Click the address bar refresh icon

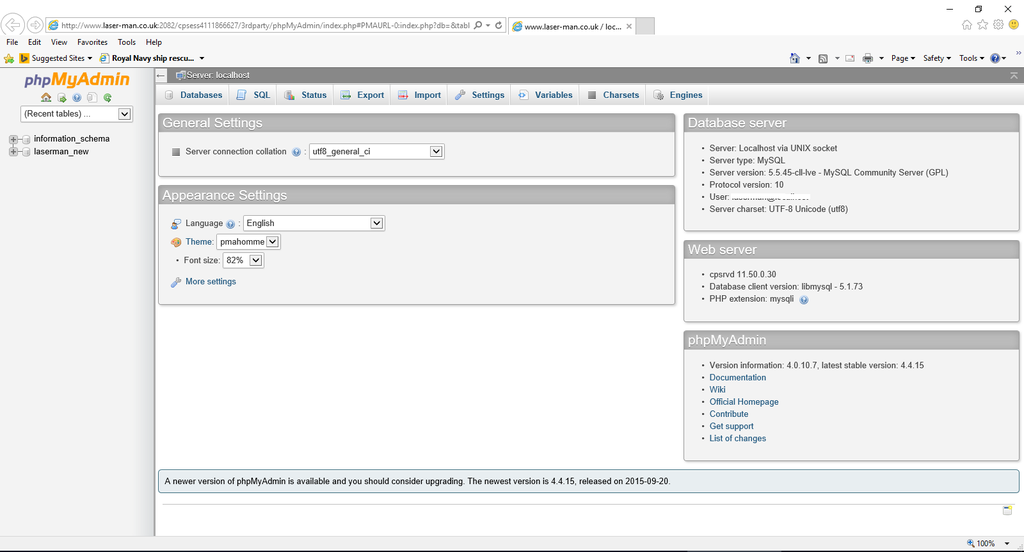tap(498, 25)
